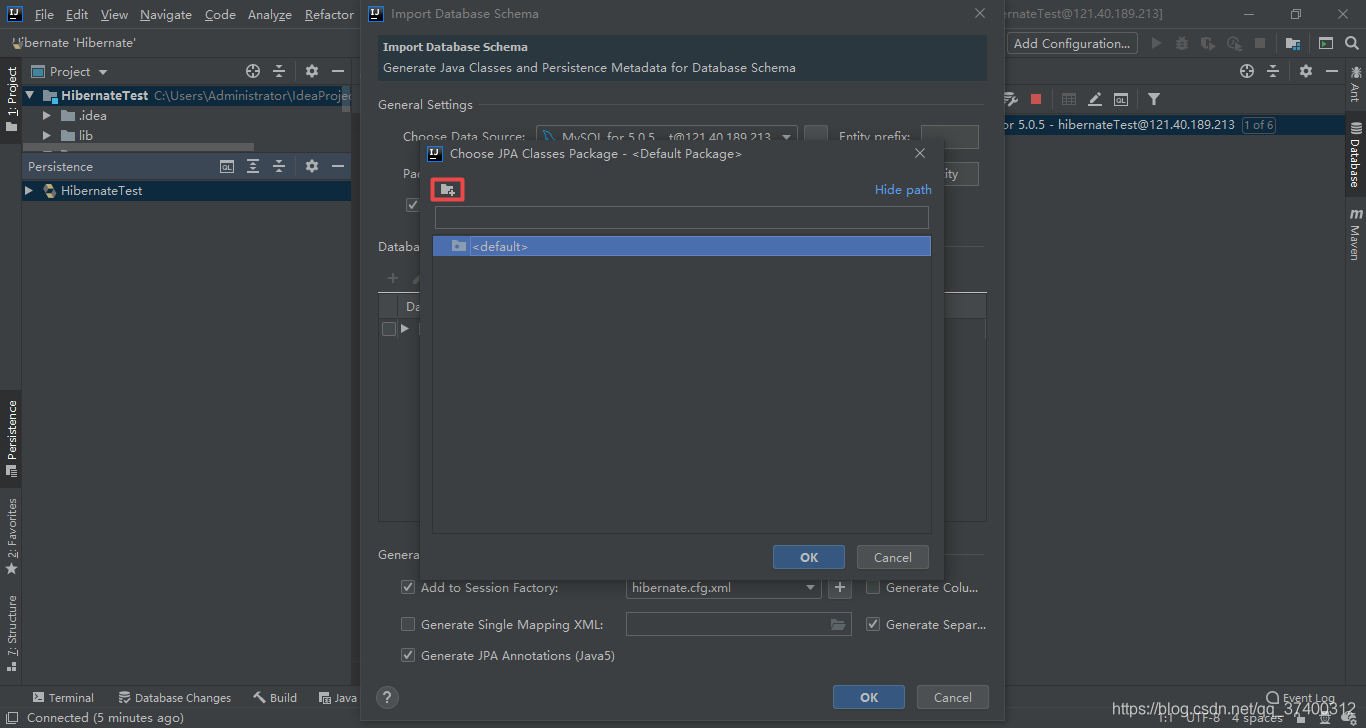Screen dimensions: 1366x728
Task: Tick the checkbox in database schema table row
Action: pyautogui.click(x=389, y=329)
